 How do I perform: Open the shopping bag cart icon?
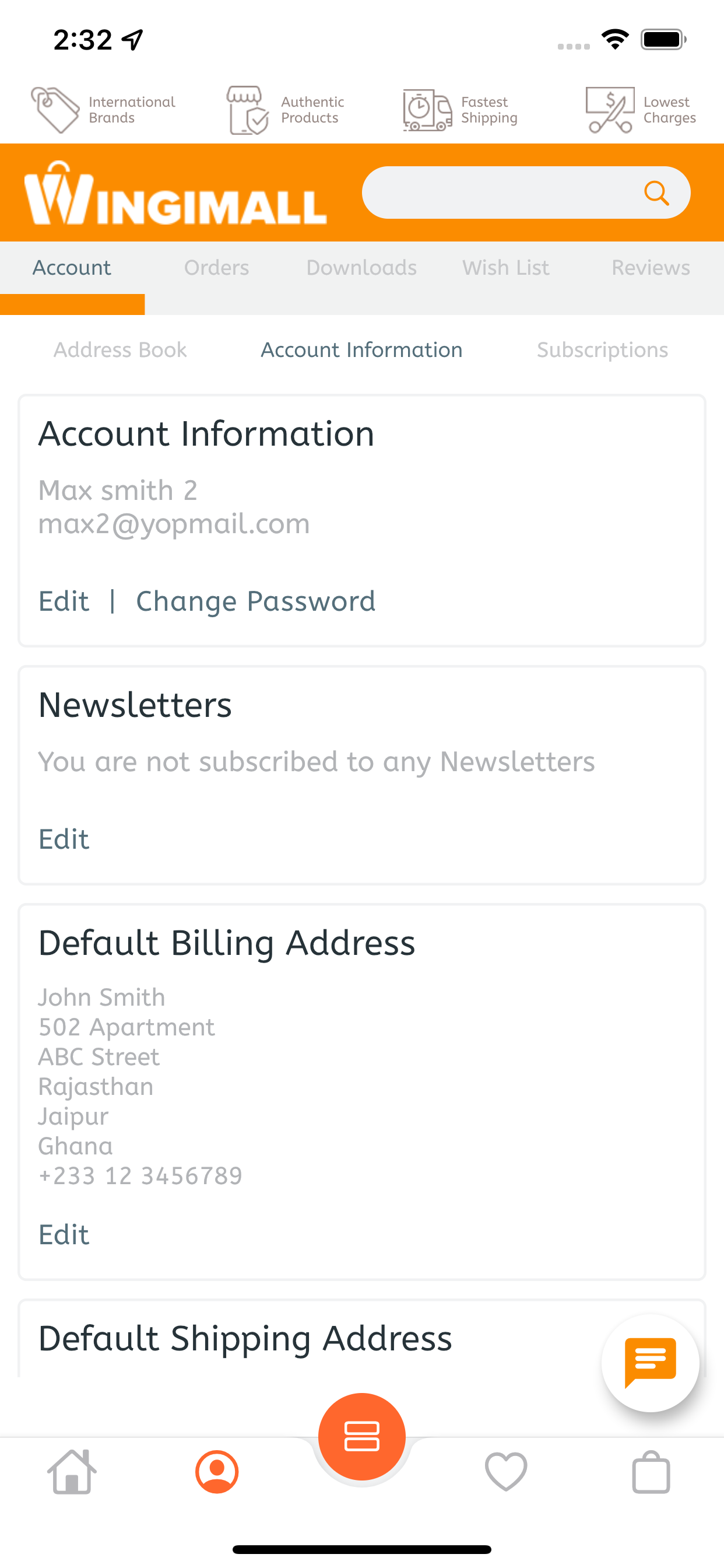[x=651, y=1472]
